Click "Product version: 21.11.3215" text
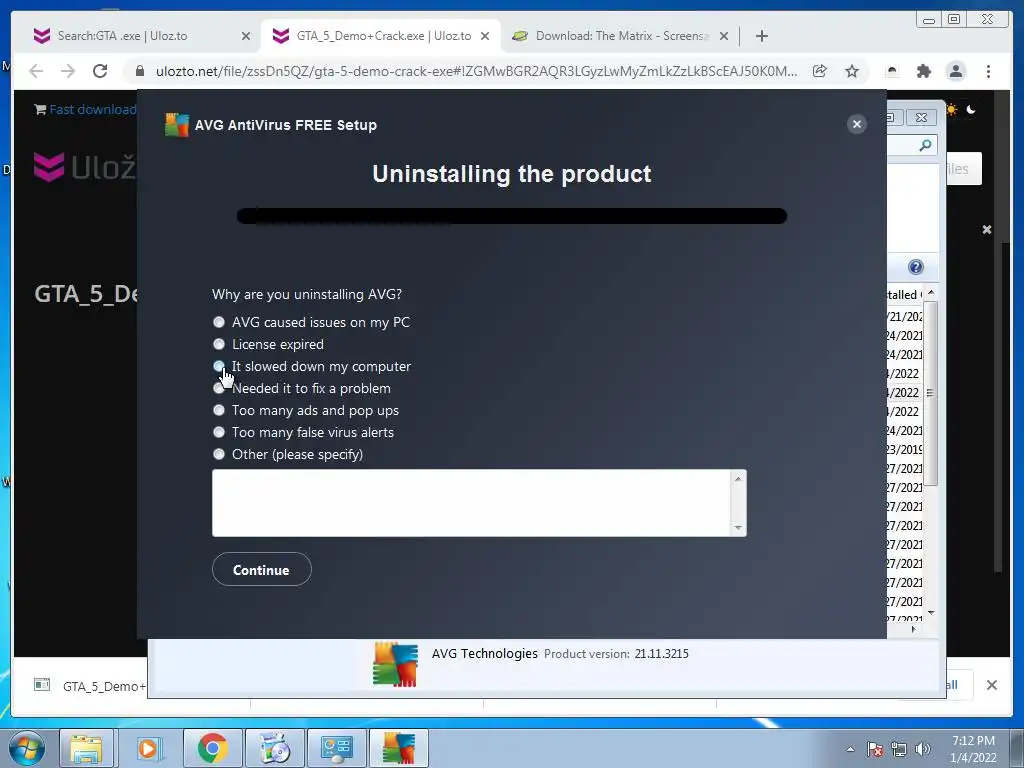This screenshot has height=768, width=1024. [616, 654]
